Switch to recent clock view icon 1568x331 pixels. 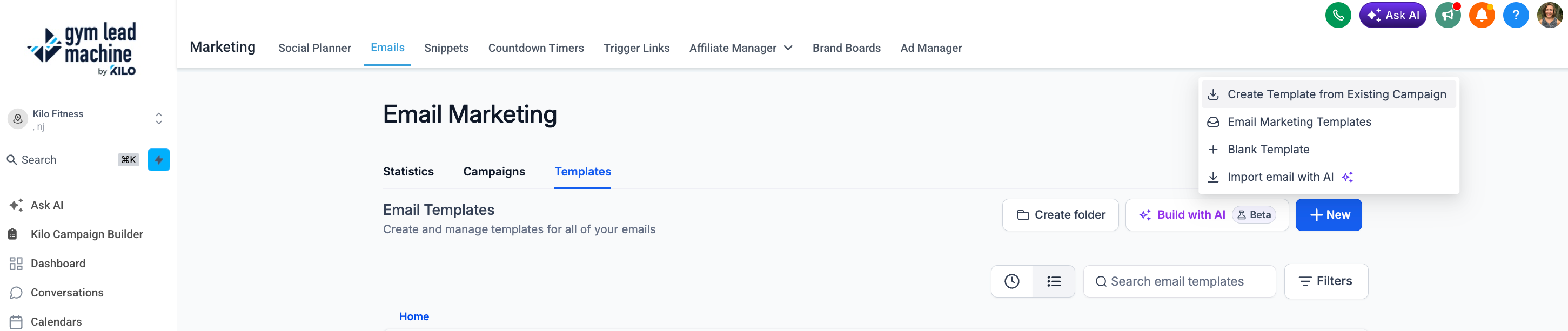click(1011, 281)
